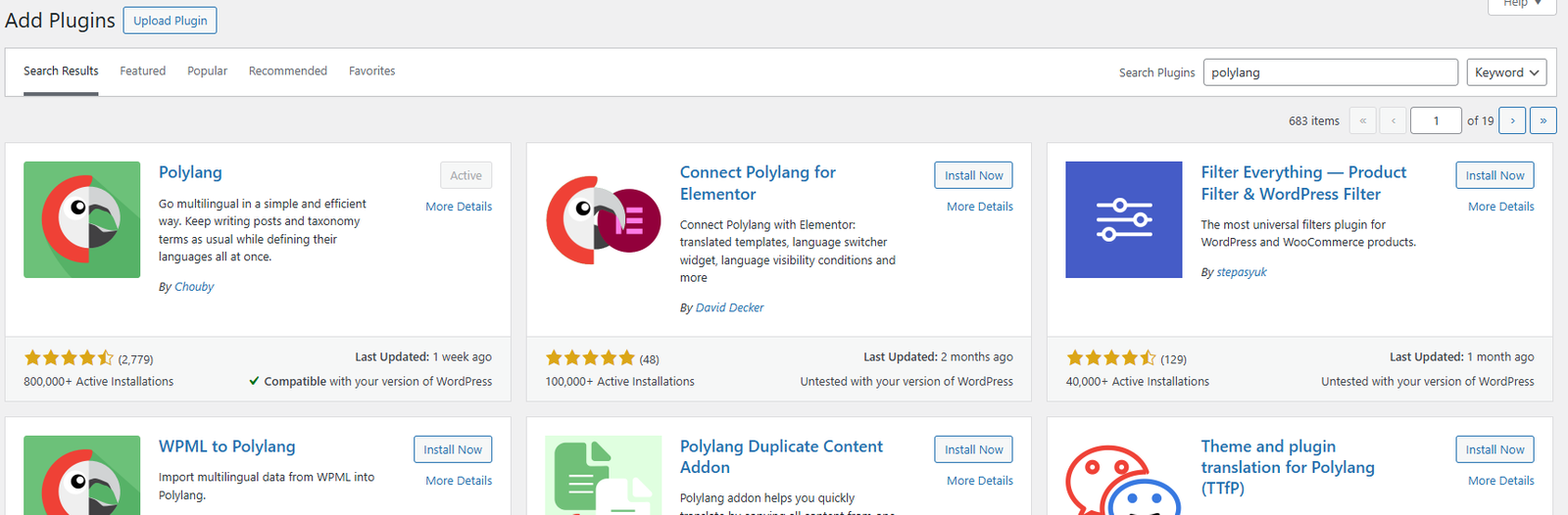
Task: Click '800,000+ Active Installations' text
Action: (x=98, y=382)
